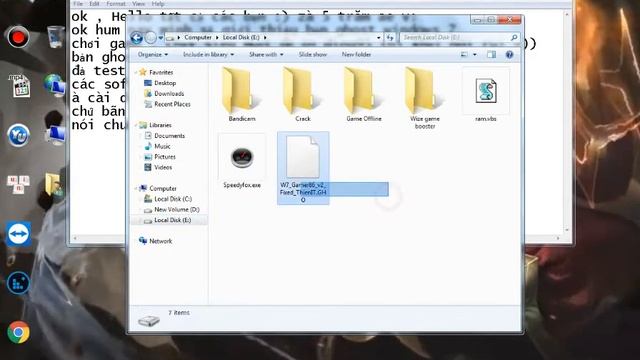The height and width of the screenshot is (360, 640).
Task: Open Notepad View menu
Action: click(x=139, y=4)
